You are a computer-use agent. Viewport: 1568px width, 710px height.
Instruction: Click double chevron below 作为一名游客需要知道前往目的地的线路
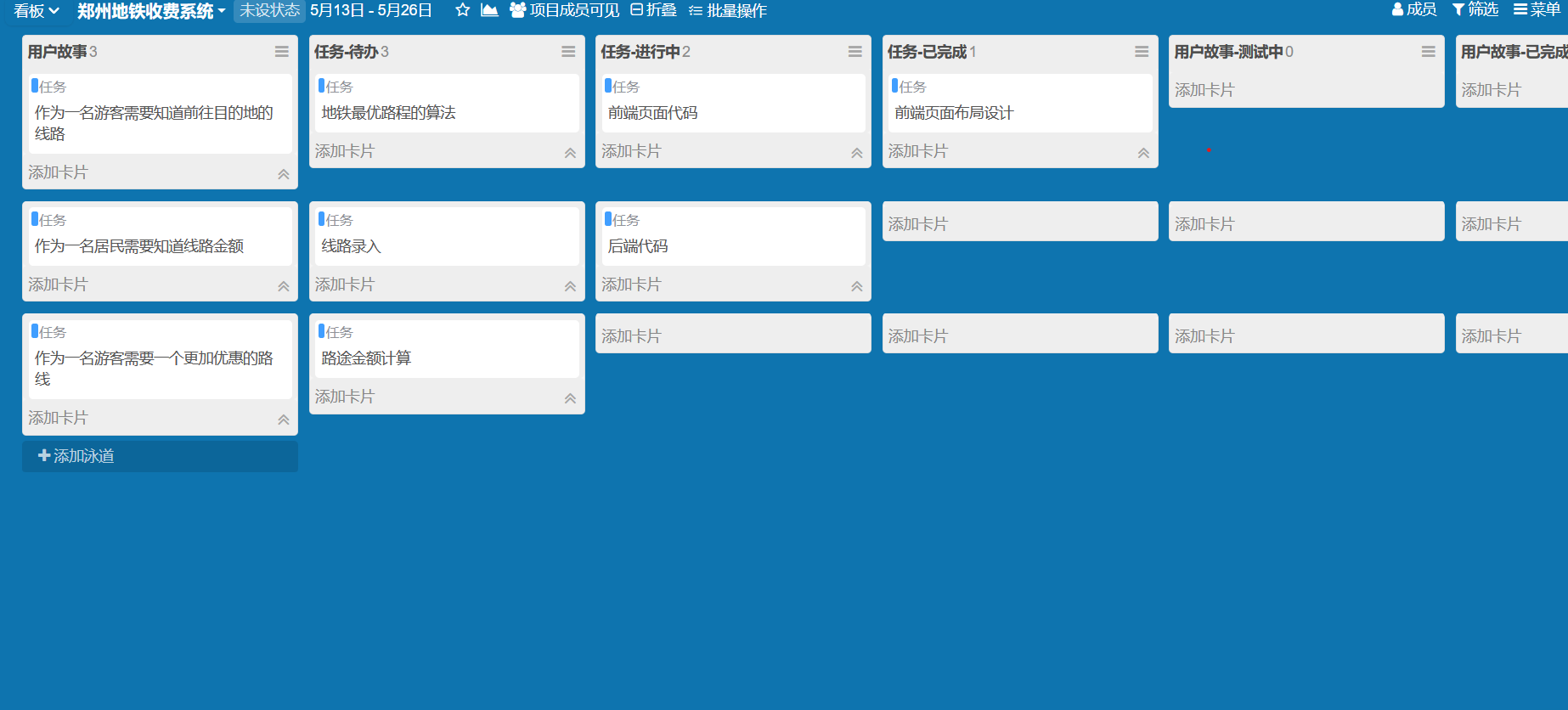284,174
